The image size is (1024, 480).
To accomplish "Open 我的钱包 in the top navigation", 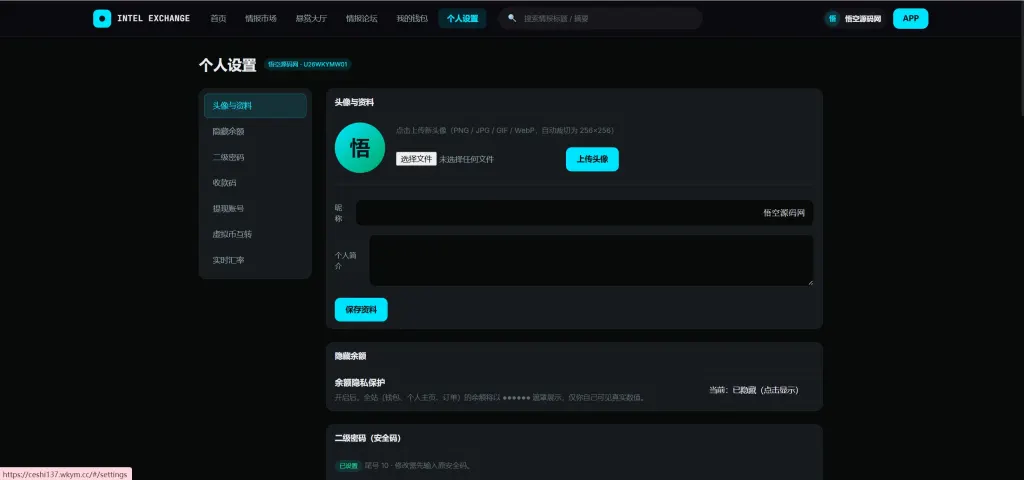I will click(412, 18).
